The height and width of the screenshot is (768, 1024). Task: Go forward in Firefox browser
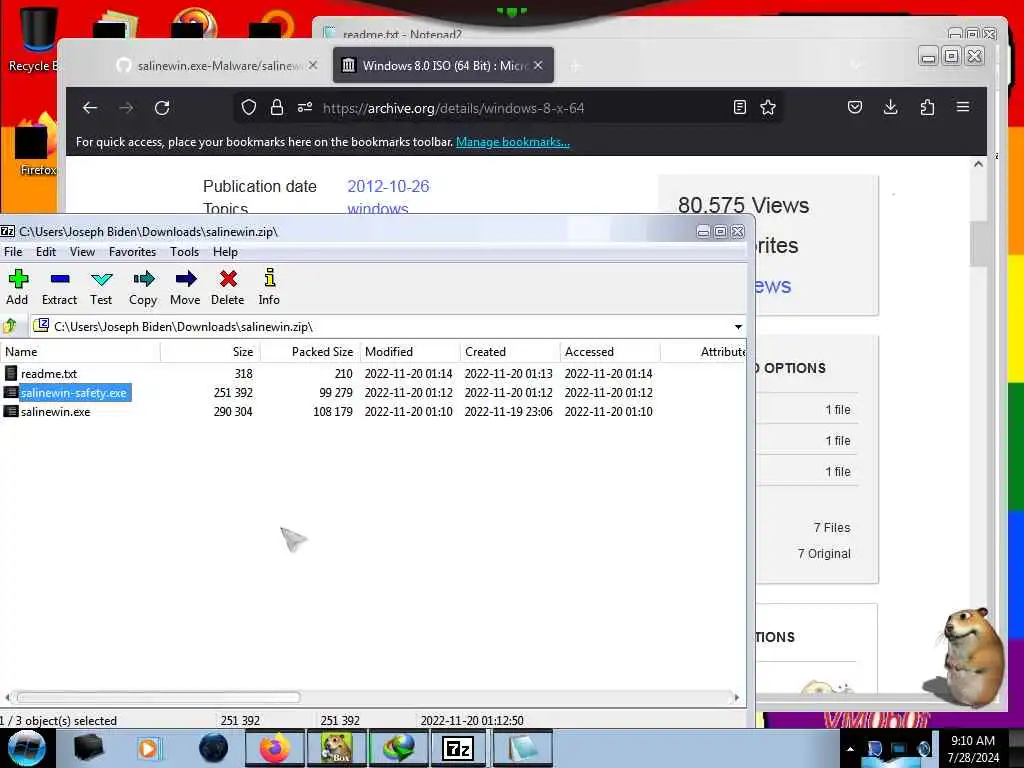(126, 108)
